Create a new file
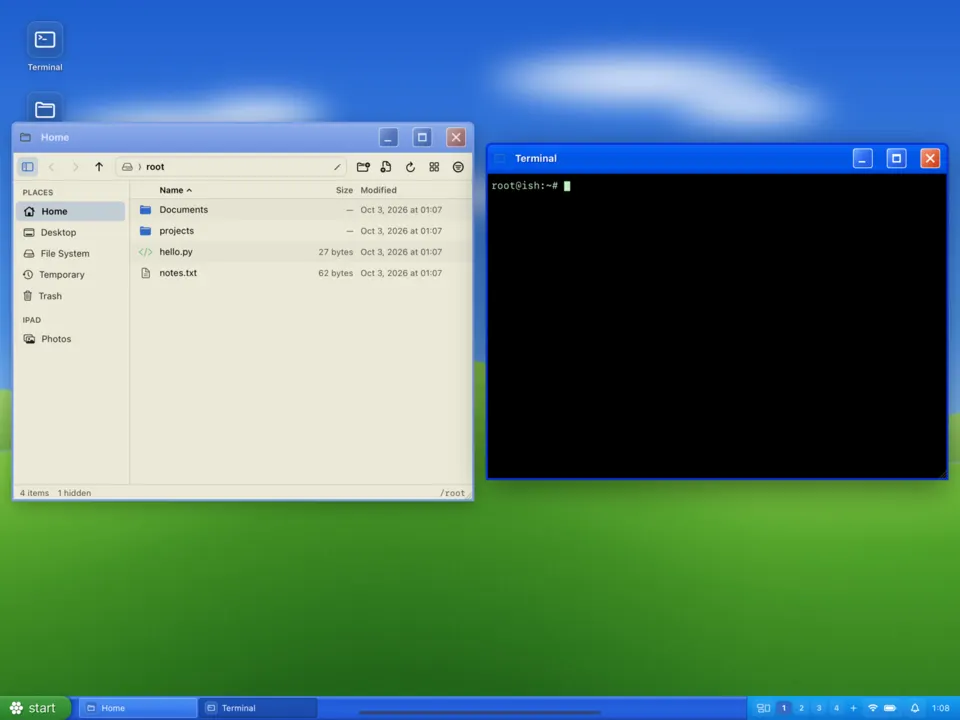960x720 pixels. [x=386, y=167]
